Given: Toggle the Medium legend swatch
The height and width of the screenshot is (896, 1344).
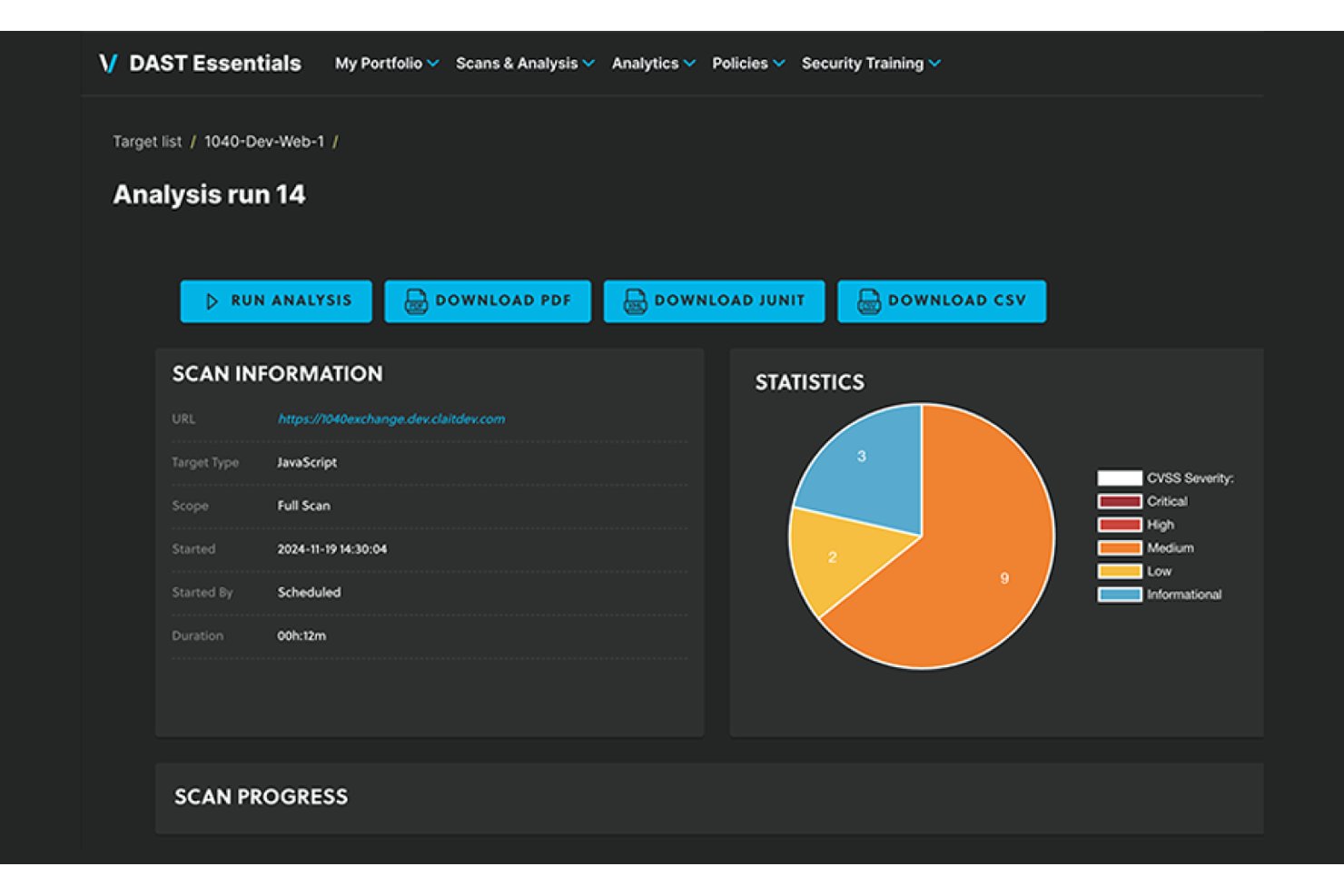Looking at the screenshot, I should point(1120,548).
